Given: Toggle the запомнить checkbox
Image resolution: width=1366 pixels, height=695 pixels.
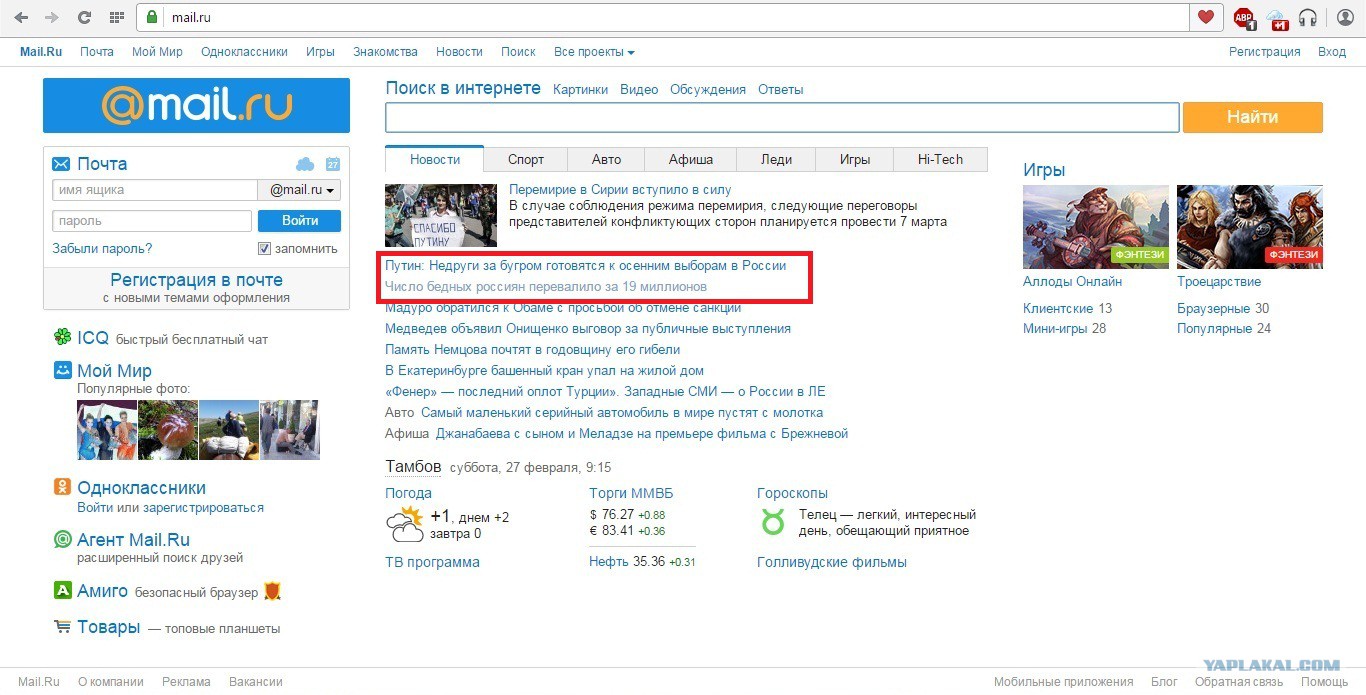Looking at the screenshot, I should pos(265,248).
